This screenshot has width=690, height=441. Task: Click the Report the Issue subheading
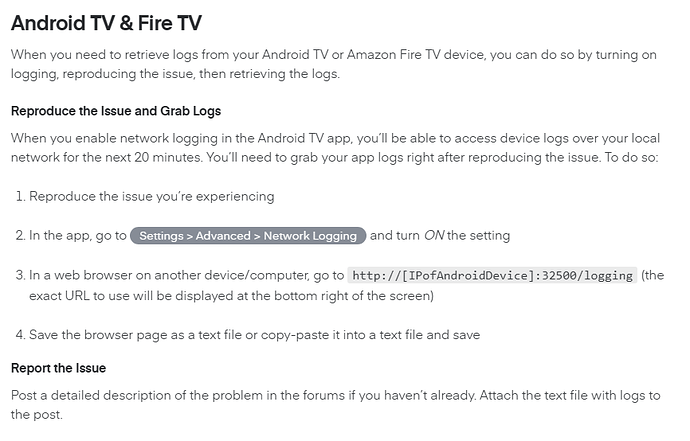pos(59,368)
